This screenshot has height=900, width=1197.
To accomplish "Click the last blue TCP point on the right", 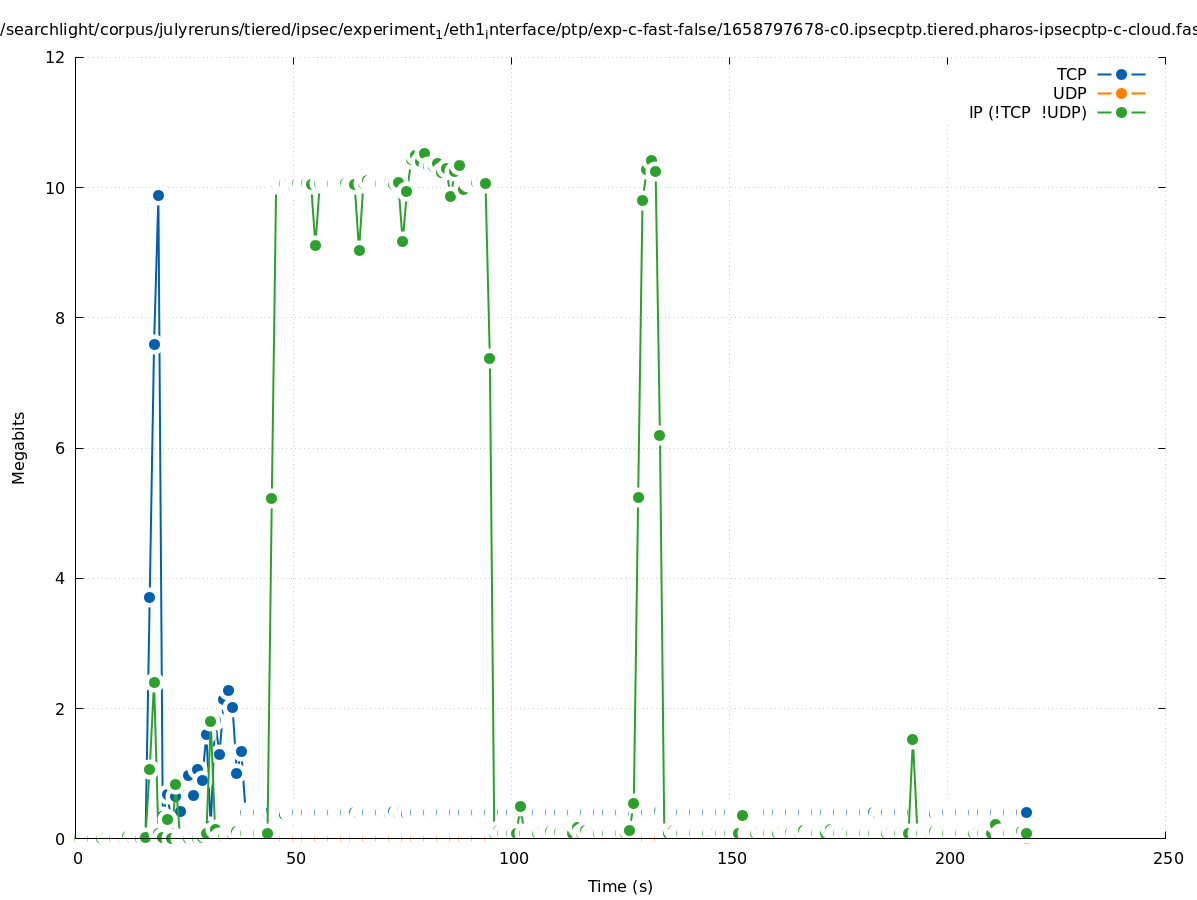I will click(1026, 812).
